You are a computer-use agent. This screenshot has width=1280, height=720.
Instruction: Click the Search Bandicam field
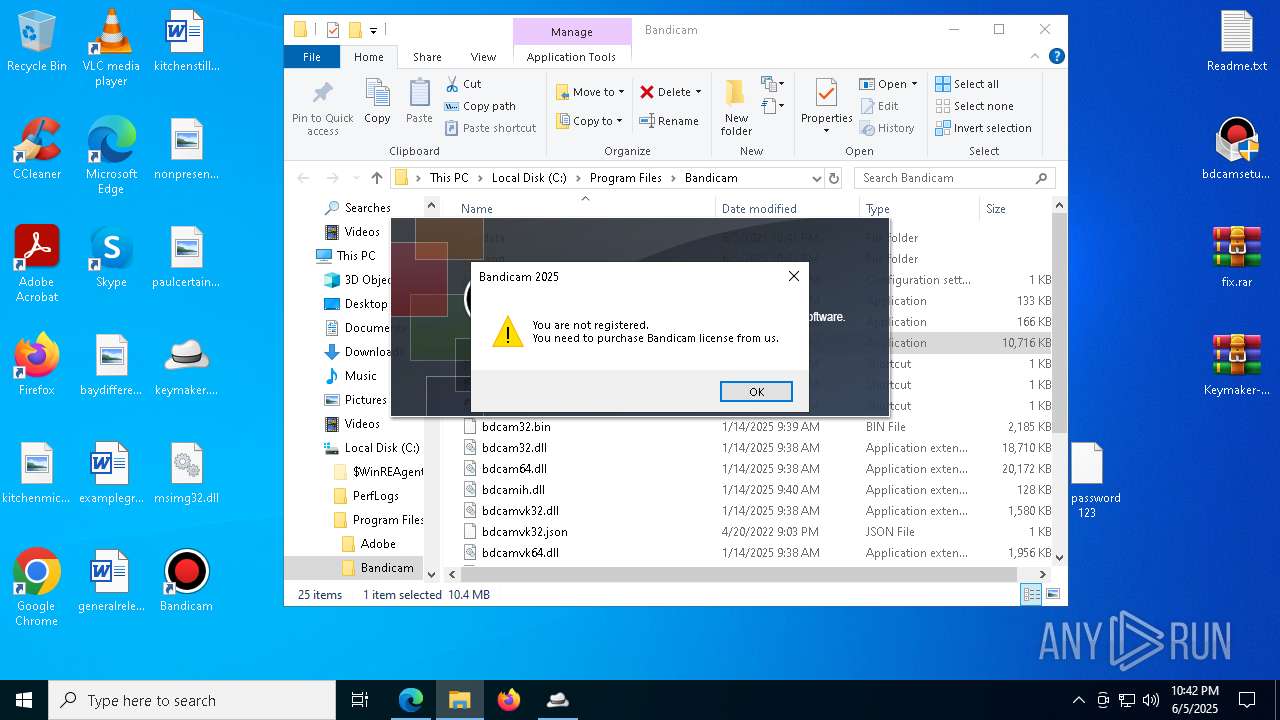pos(954,178)
